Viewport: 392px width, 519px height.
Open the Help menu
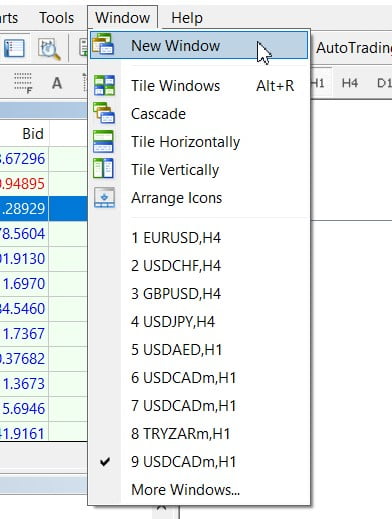[x=187, y=18]
